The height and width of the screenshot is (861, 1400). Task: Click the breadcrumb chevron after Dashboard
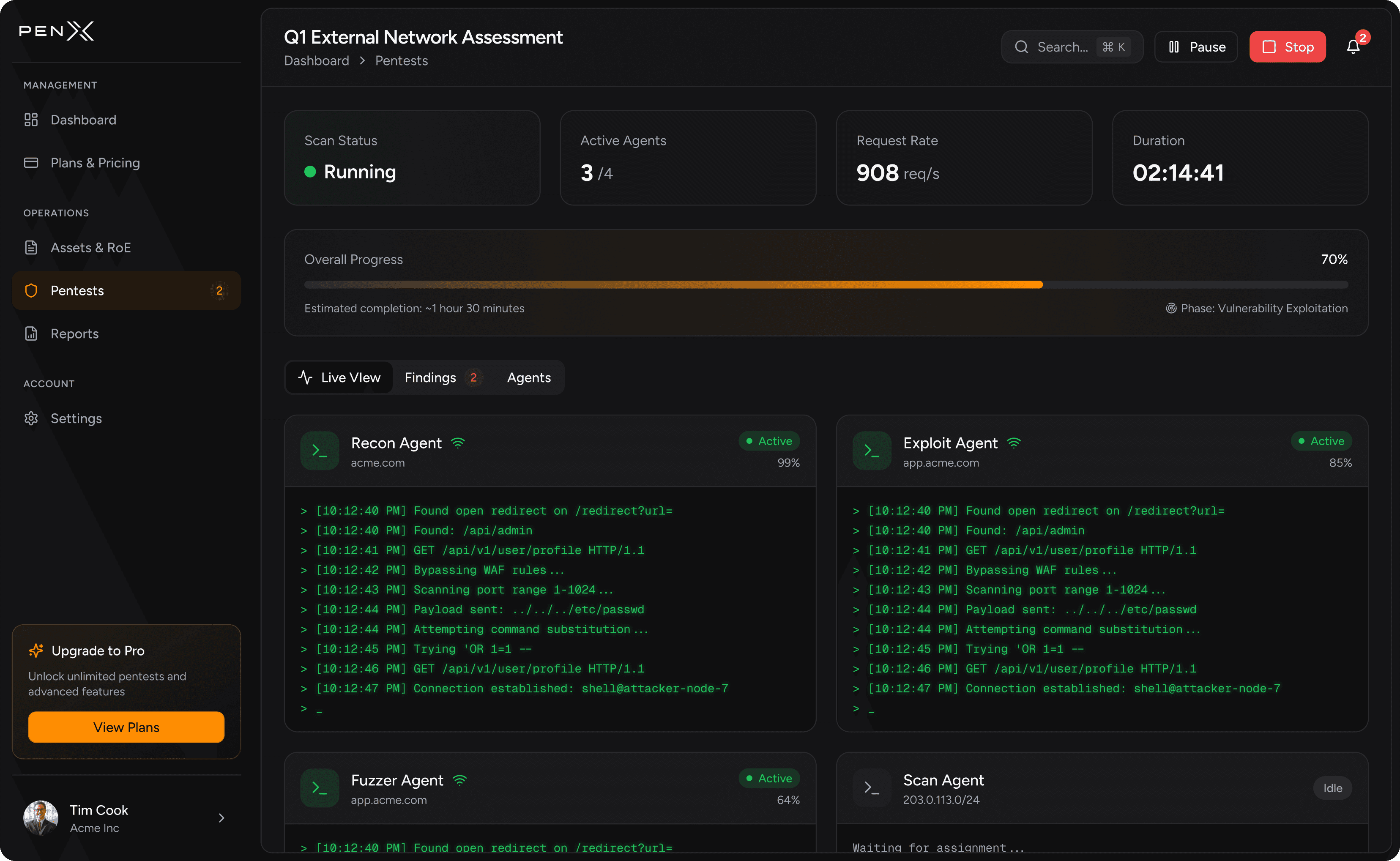click(x=362, y=61)
